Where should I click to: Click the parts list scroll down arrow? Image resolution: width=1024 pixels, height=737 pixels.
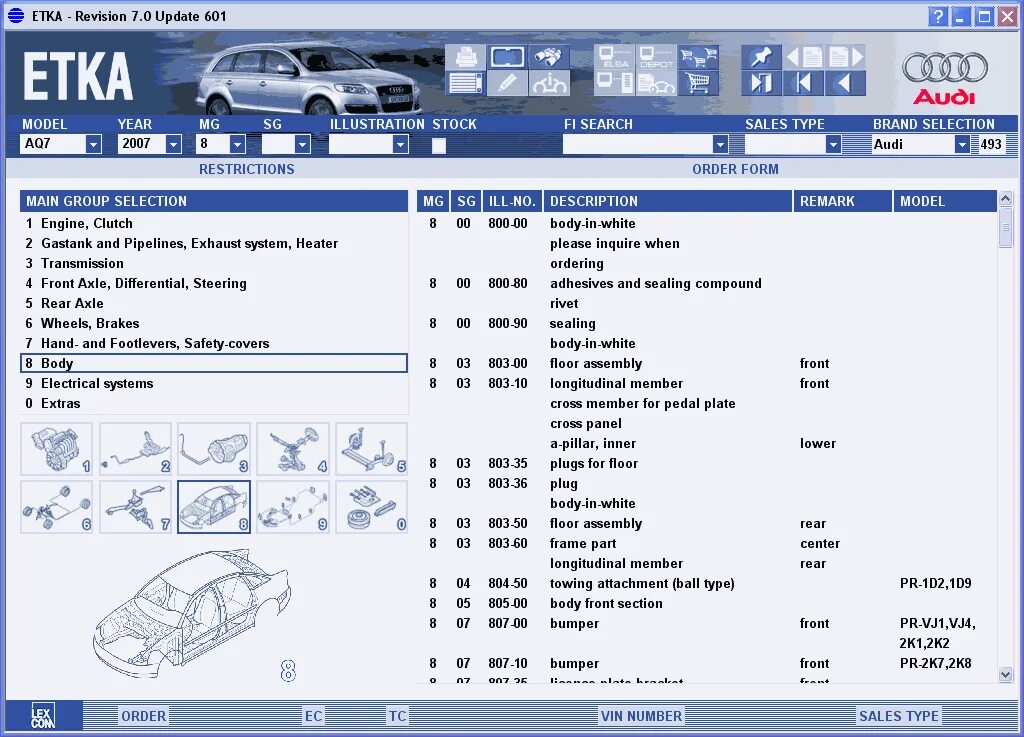click(x=1005, y=674)
